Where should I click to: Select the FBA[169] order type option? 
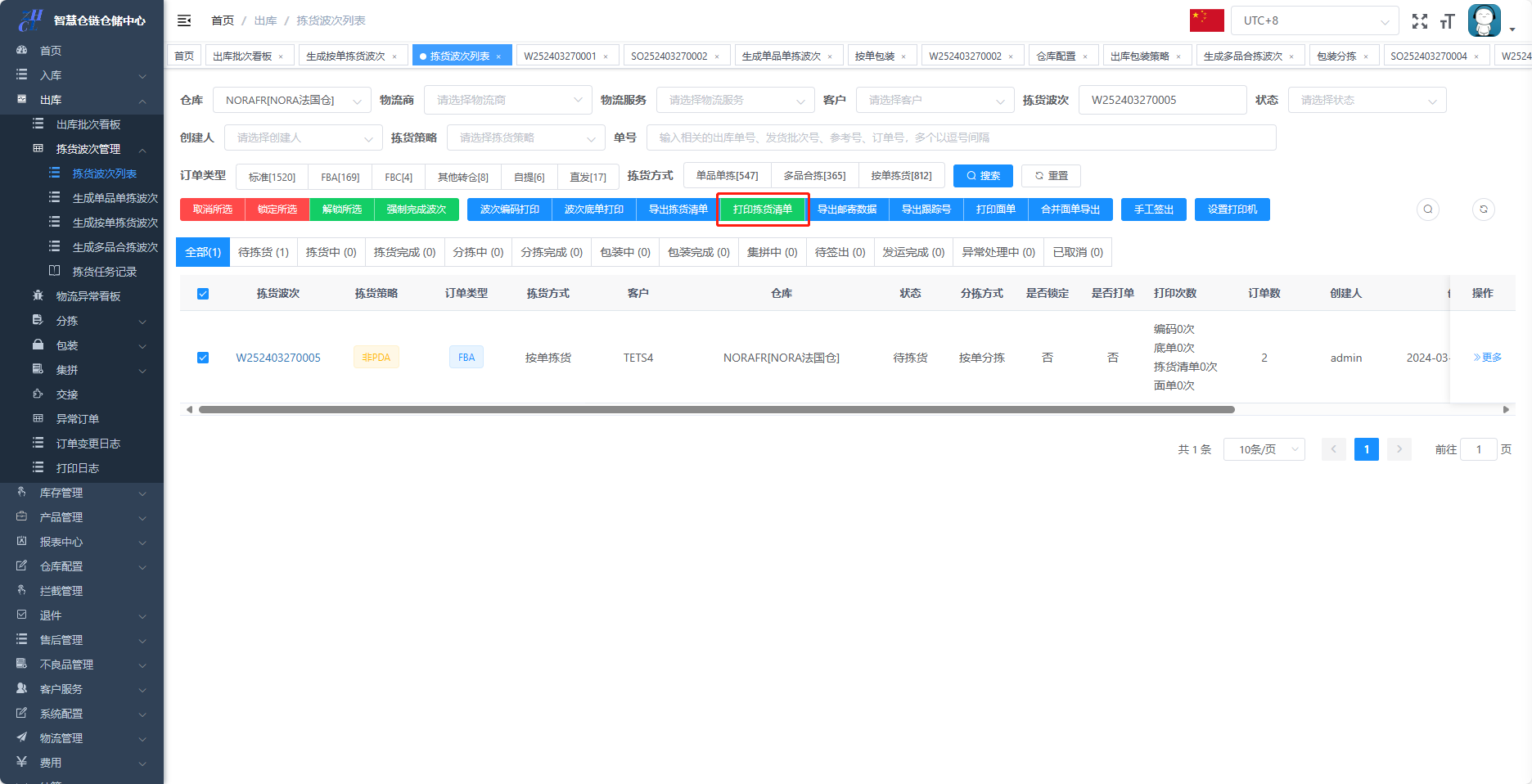pyautogui.click(x=340, y=177)
